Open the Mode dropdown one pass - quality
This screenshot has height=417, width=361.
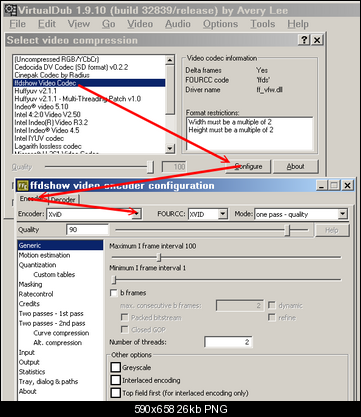342,214
